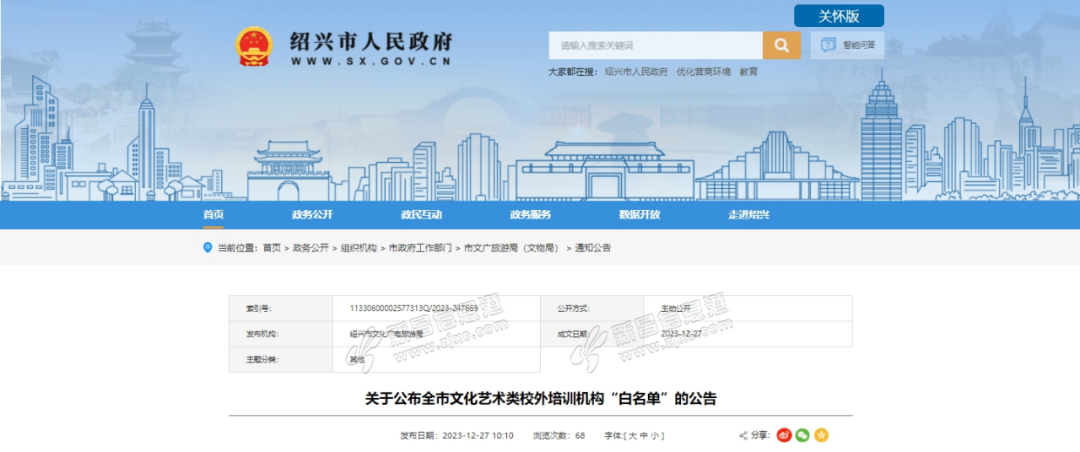Open the 政务服务 navigation menu
This screenshot has height=452, width=1080.
(x=530, y=215)
